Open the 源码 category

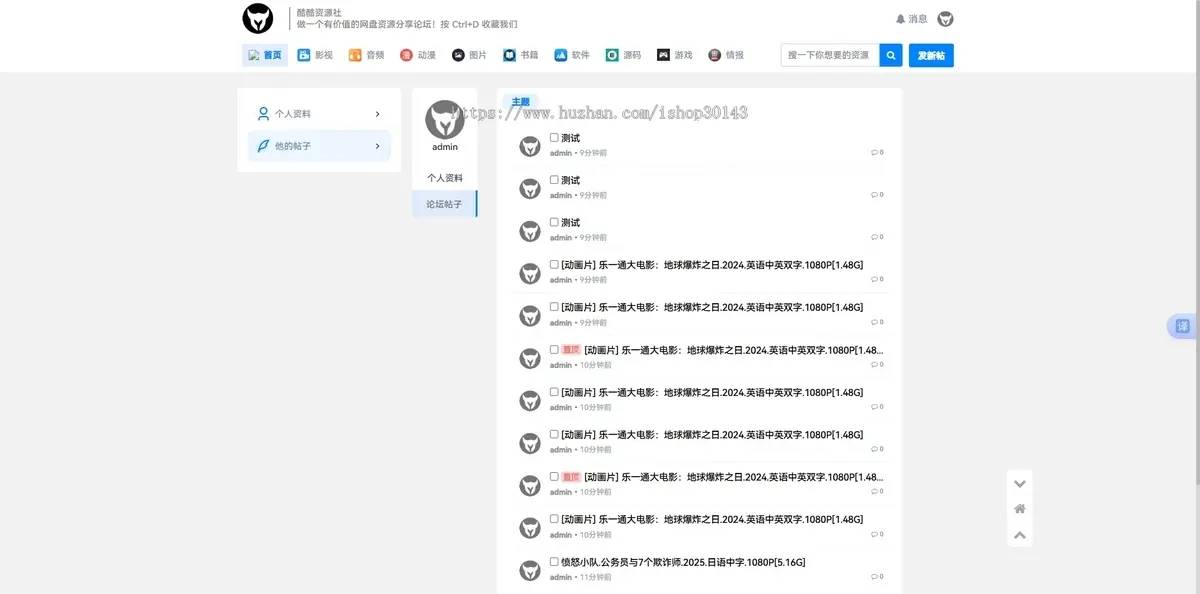[623, 55]
